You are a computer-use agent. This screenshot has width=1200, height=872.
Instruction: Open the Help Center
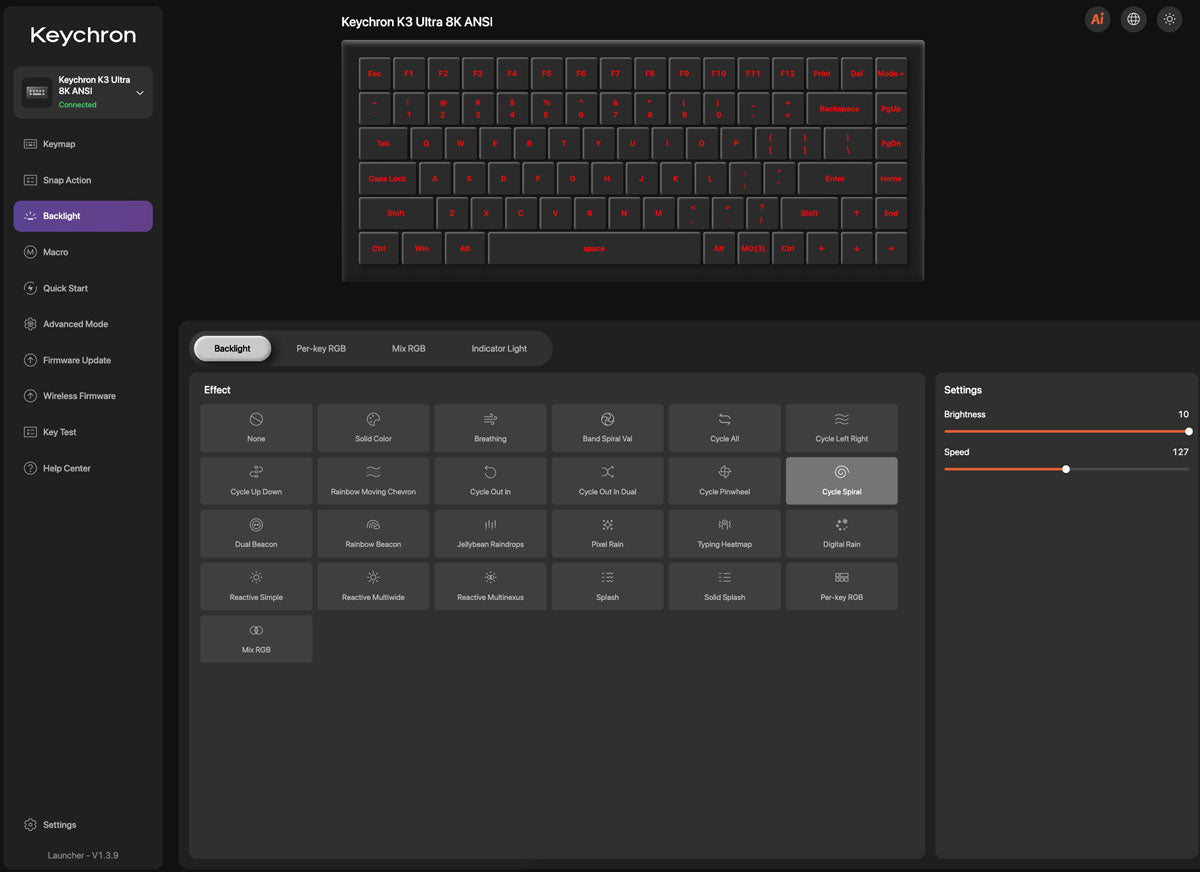(83, 468)
